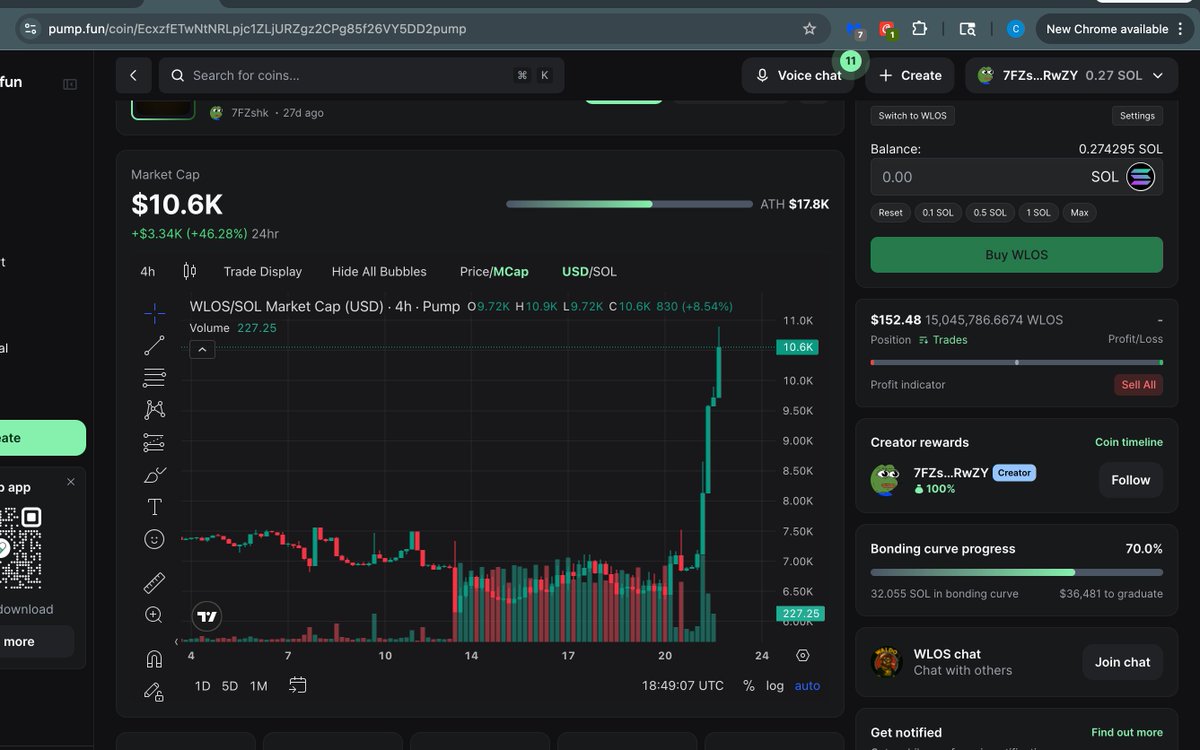This screenshot has height=750, width=1200.
Task: Select the crosshair cursor chart tool
Action: pos(154,314)
